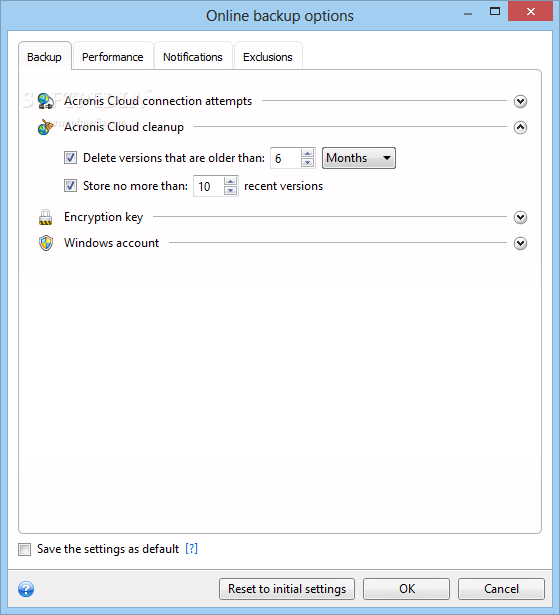560x615 pixels.
Task: Click the Encryption key heading text
Action: pyautogui.click(x=104, y=217)
